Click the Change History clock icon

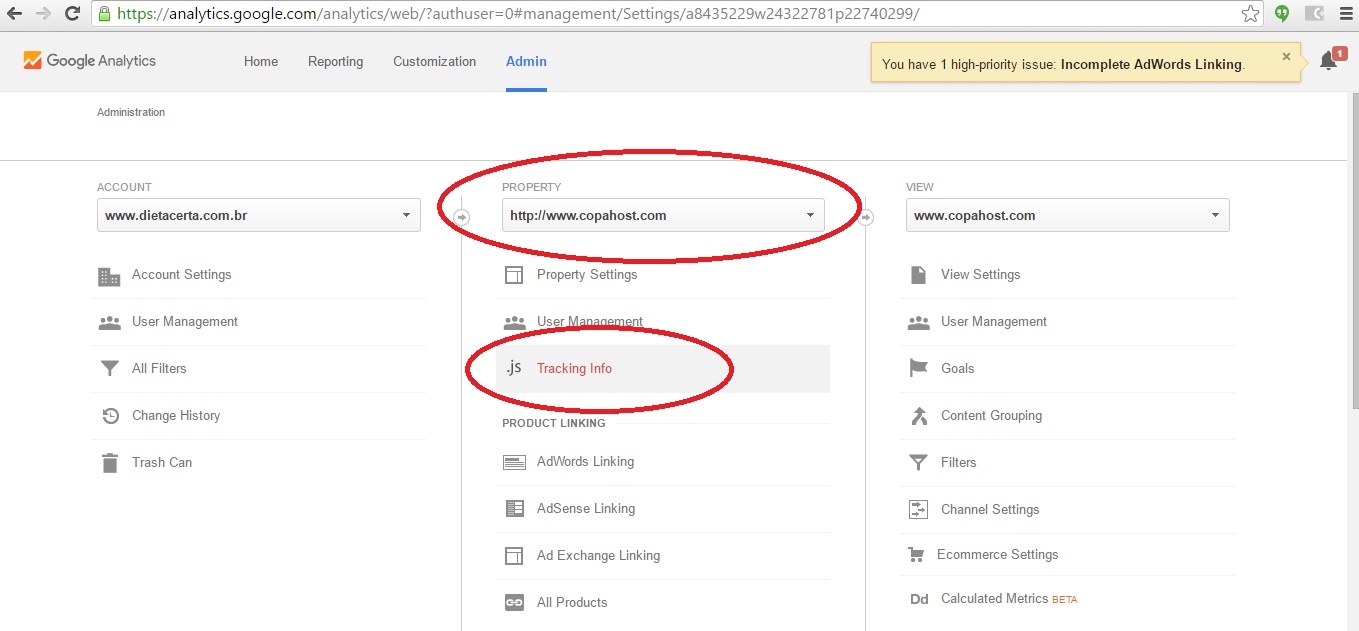(110, 416)
